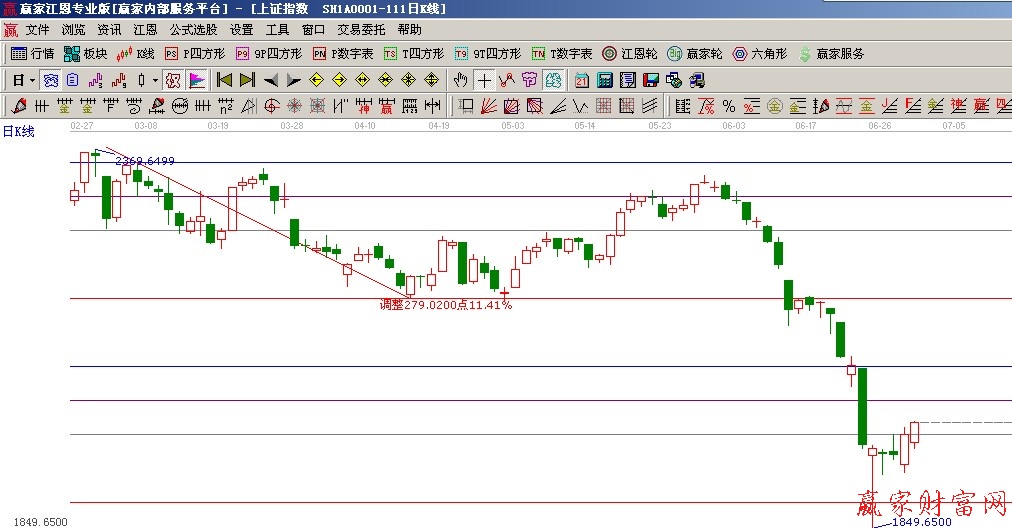Toggle the crosshair cursor button
Image resolution: width=1012 pixels, height=528 pixels.
484,80
